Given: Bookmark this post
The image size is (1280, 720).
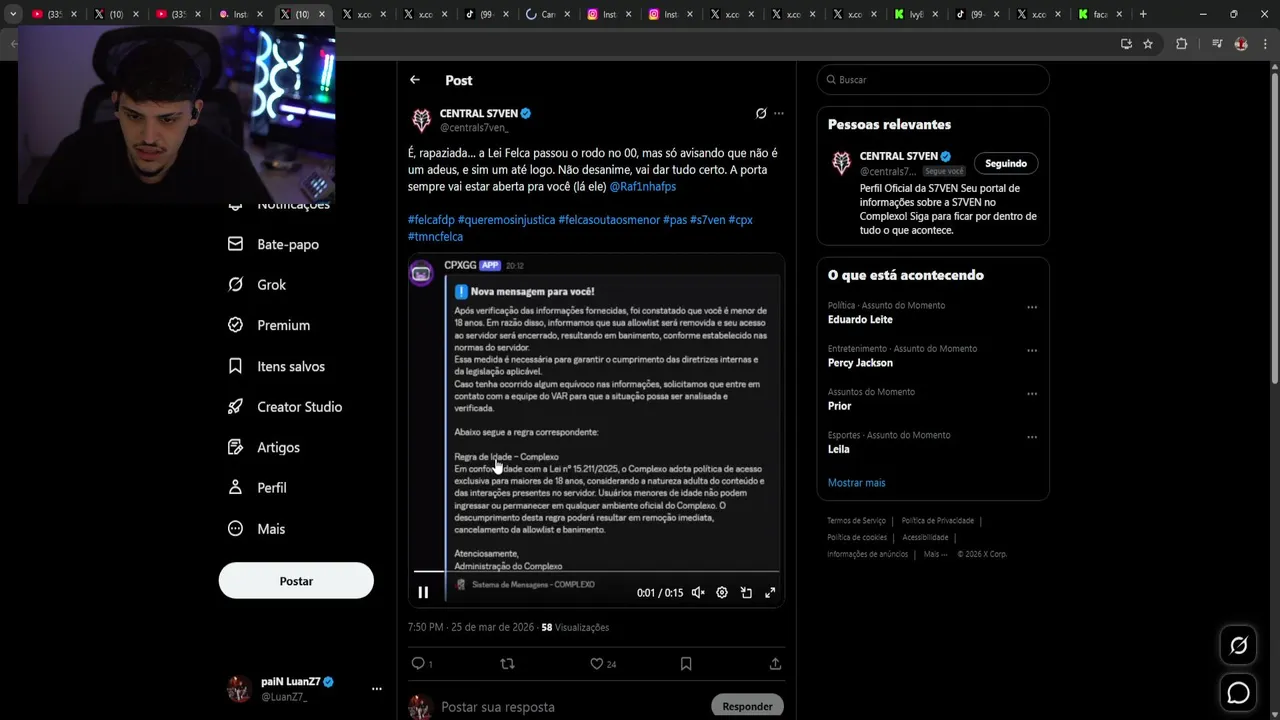Looking at the screenshot, I should click(686, 664).
